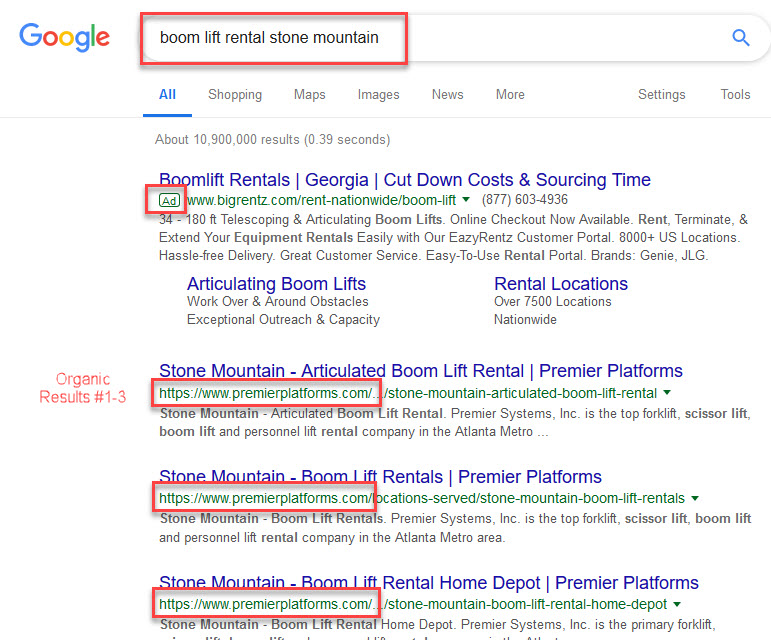Image resolution: width=771 pixels, height=640 pixels.
Task: Open Boomlift Rentals Georgia ad headline
Action: (405, 180)
